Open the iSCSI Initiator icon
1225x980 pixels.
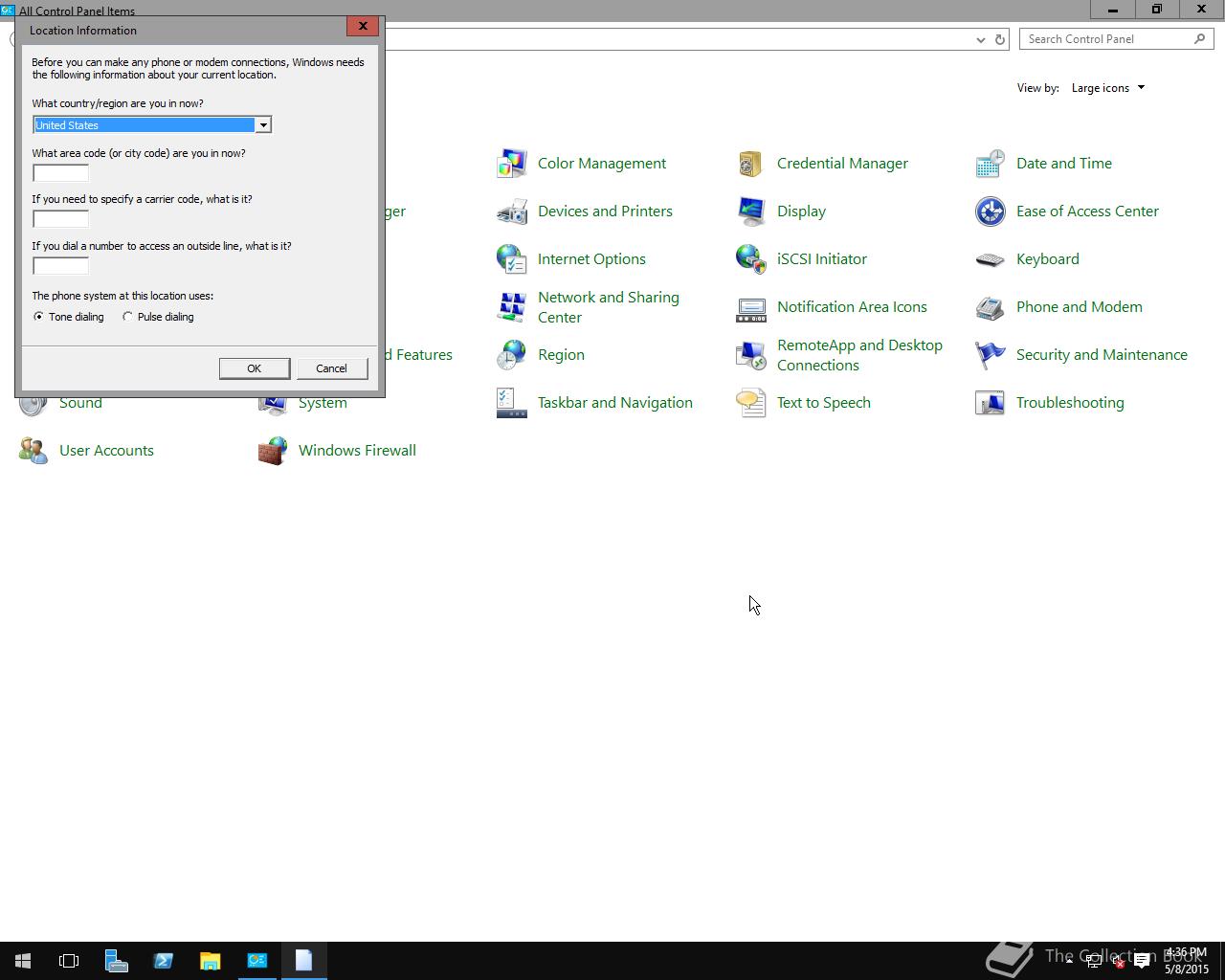751,259
